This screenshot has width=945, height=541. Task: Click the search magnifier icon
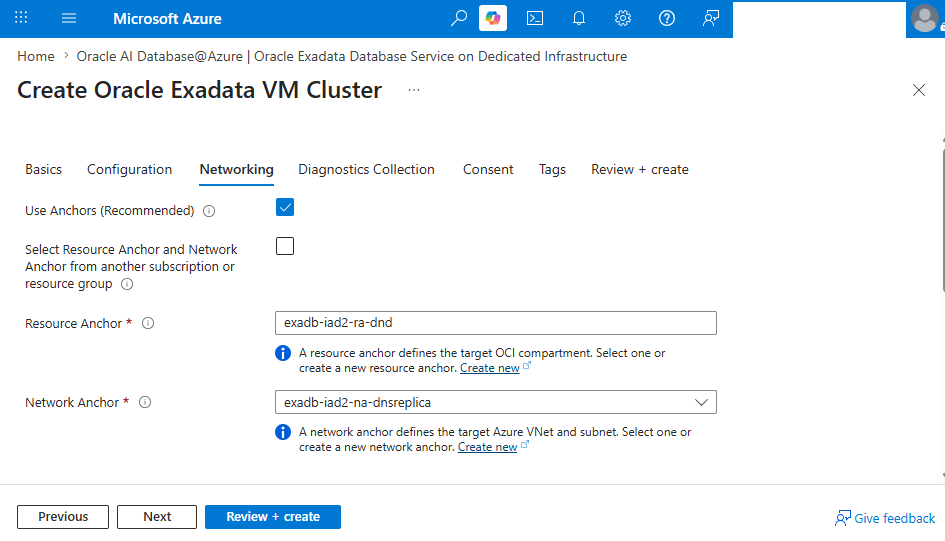coord(459,18)
